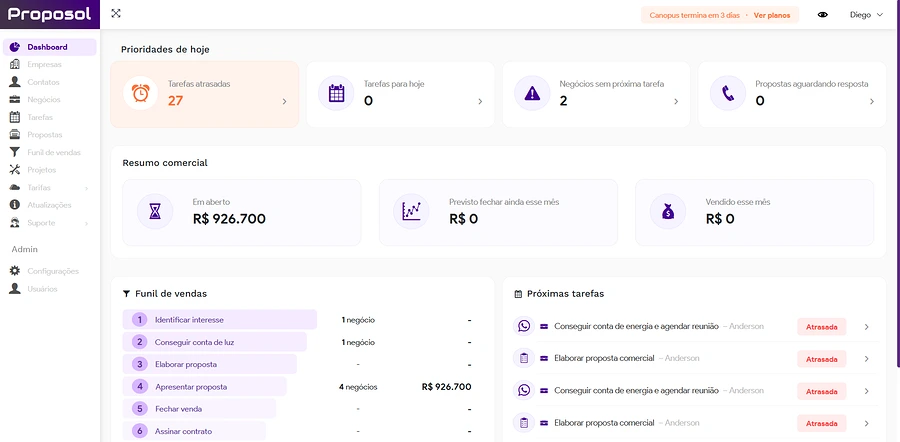Viewport: 900px width, 442px height.
Task: Select funnel stage 1 Identificar interesse
Action: [x=220, y=320]
